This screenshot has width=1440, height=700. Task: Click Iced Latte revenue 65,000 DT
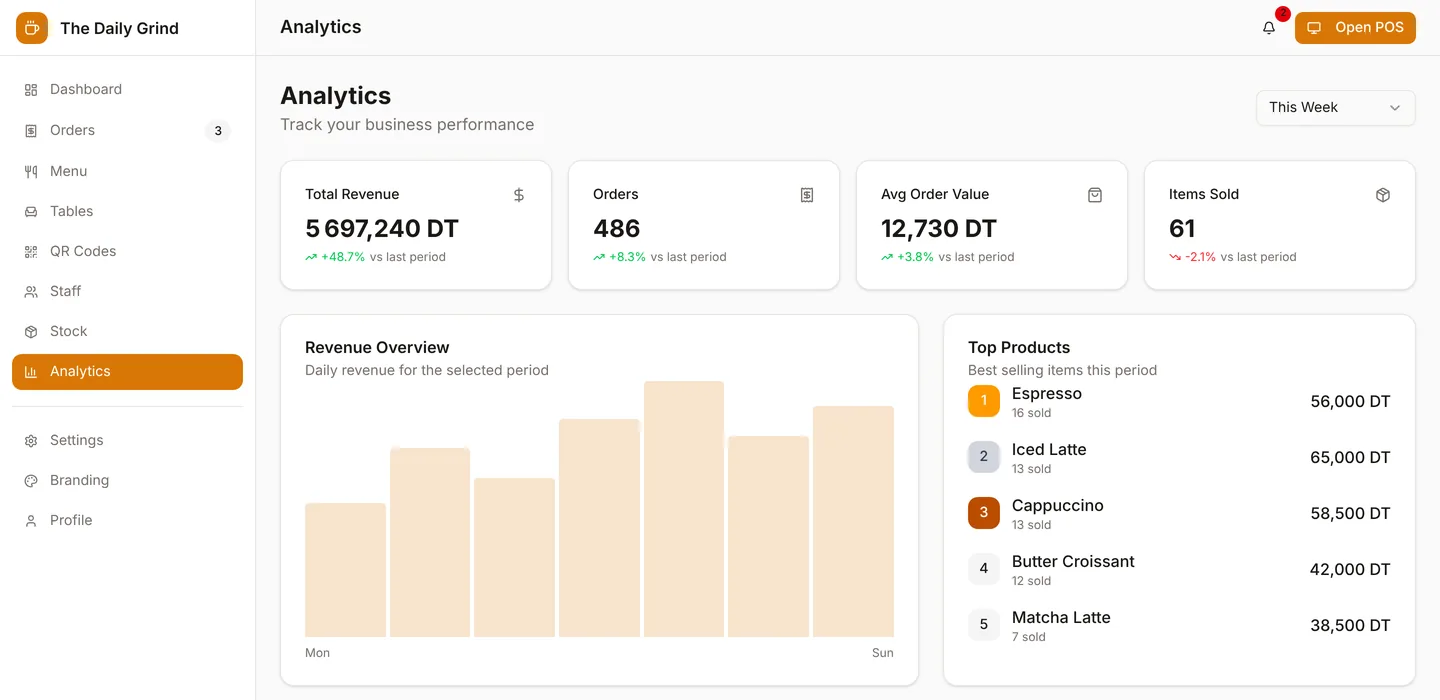[x=1350, y=458]
